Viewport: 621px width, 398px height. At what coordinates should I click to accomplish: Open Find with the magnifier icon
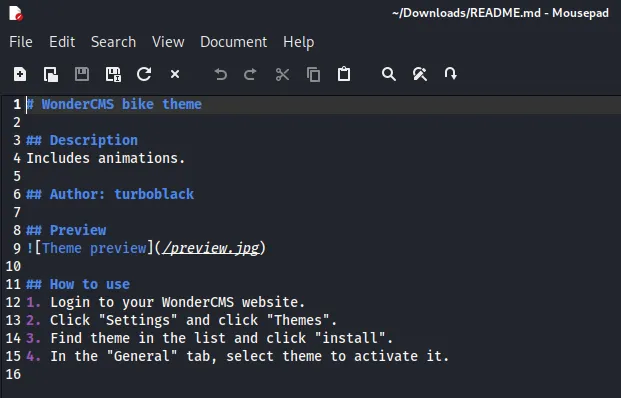pos(389,74)
